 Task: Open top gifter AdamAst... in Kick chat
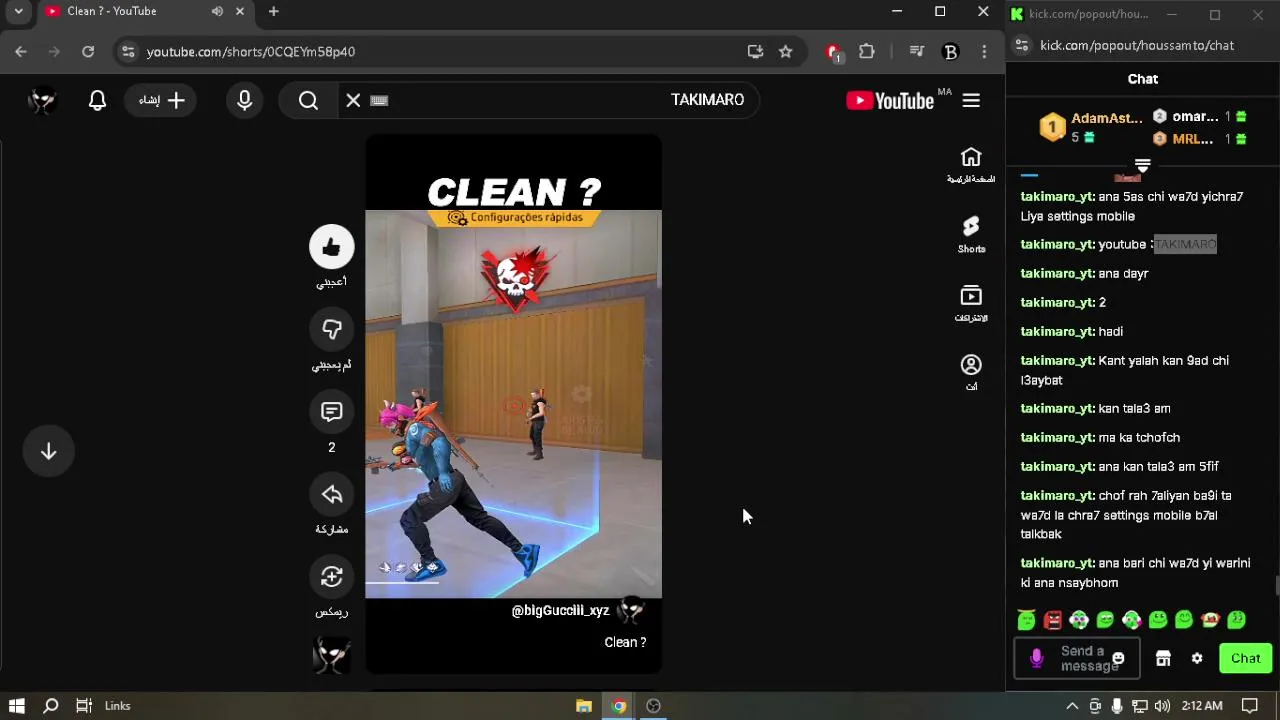(x=1089, y=127)
